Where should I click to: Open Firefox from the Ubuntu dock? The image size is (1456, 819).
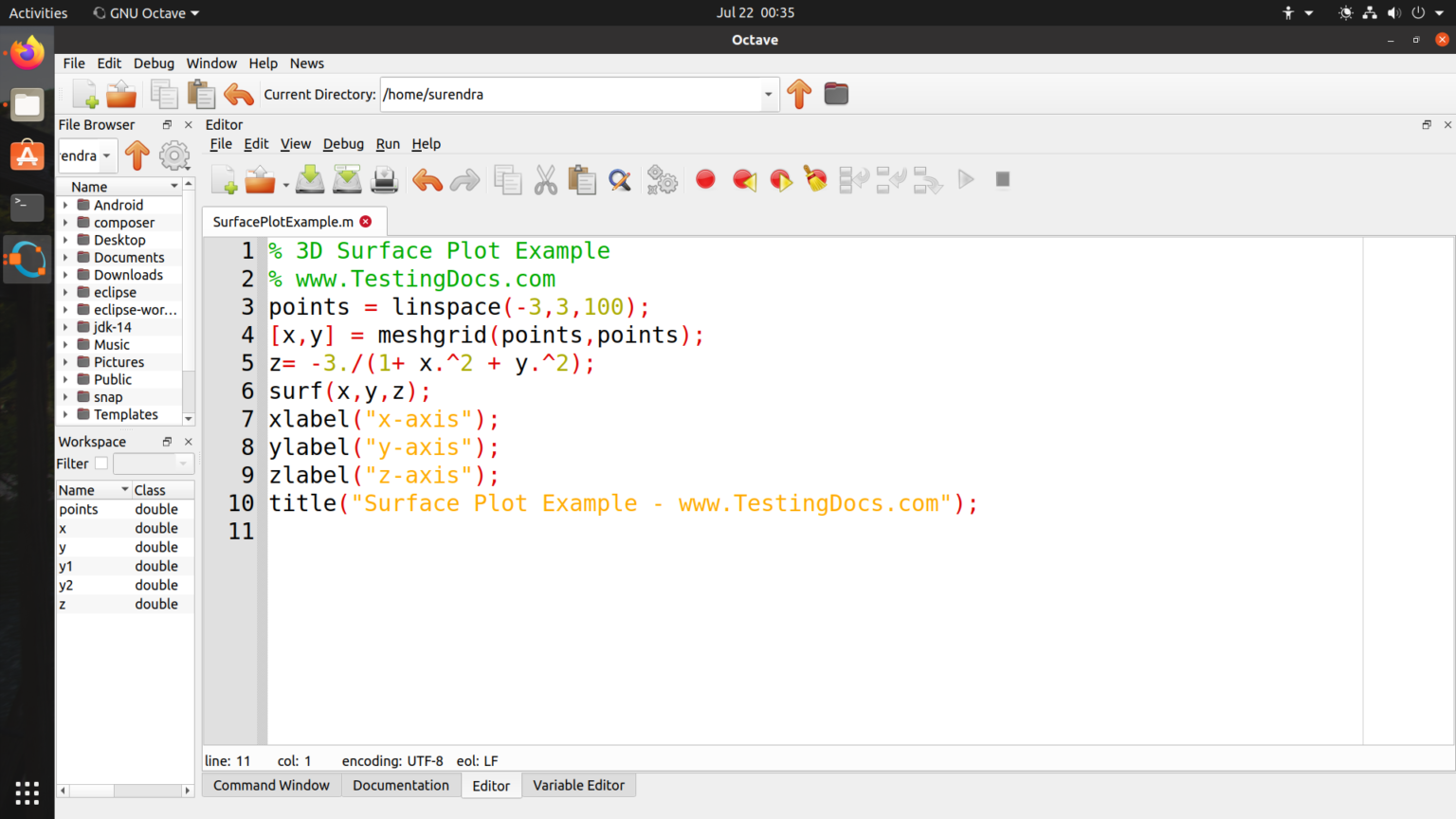click(x=27, y=53)
